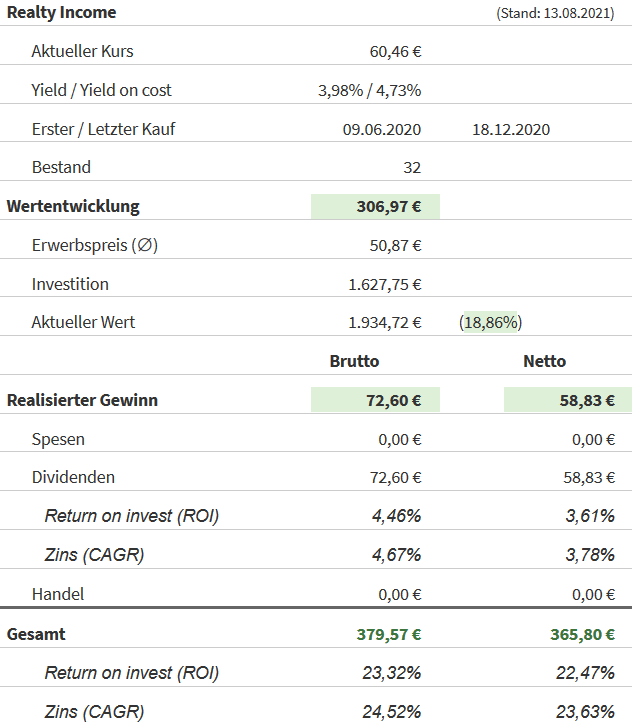
Task: Click the Brutto column header
Action: coord(355,361)
